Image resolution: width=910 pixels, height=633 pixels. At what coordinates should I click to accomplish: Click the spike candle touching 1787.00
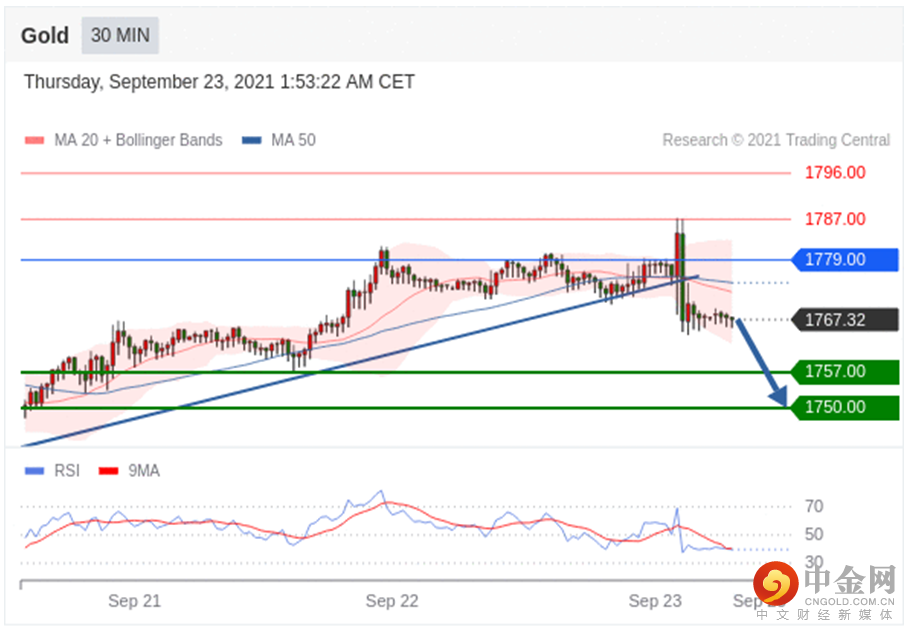point(677,255)
